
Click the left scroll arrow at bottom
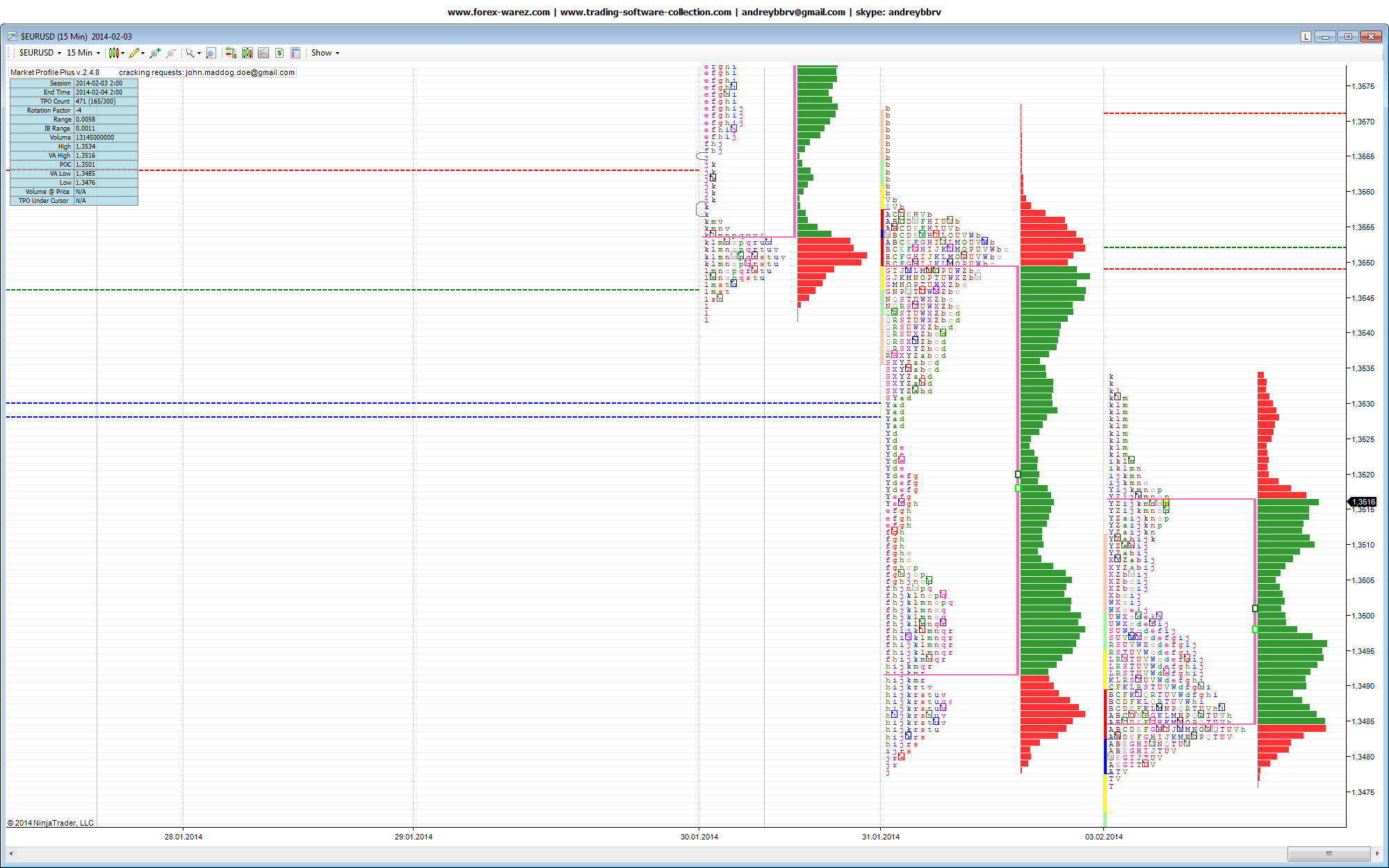coord(11,853)
